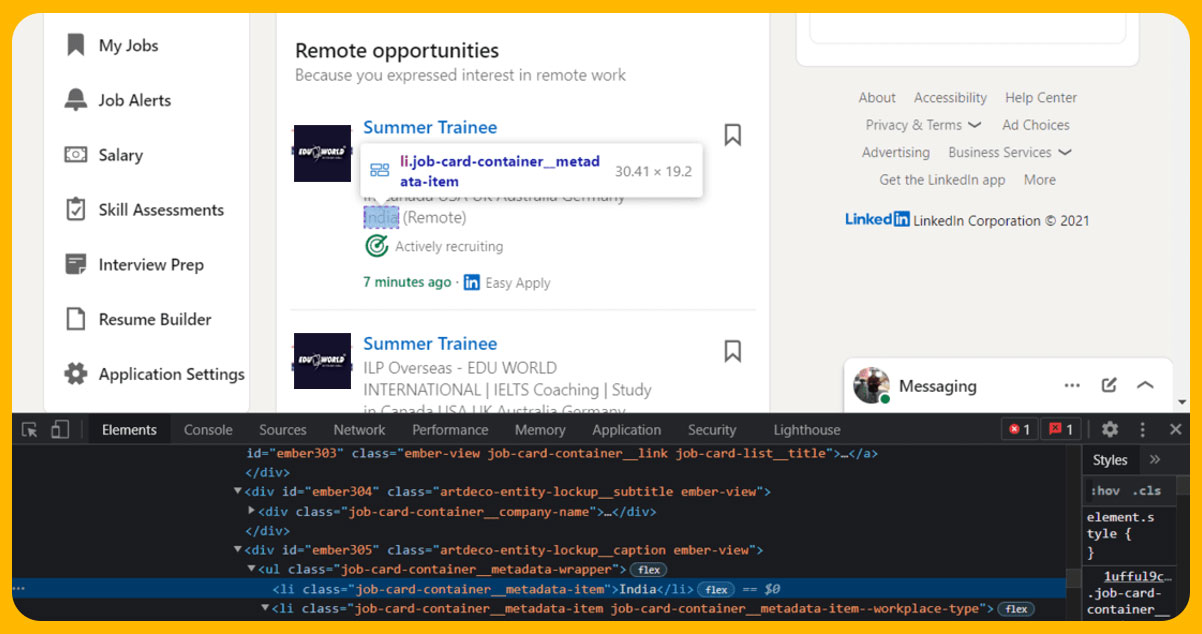Image resolution: width=1202 pixels, height=634 pixels.
Task: Expand the Messaging panel chevron
Action: 1146,385
